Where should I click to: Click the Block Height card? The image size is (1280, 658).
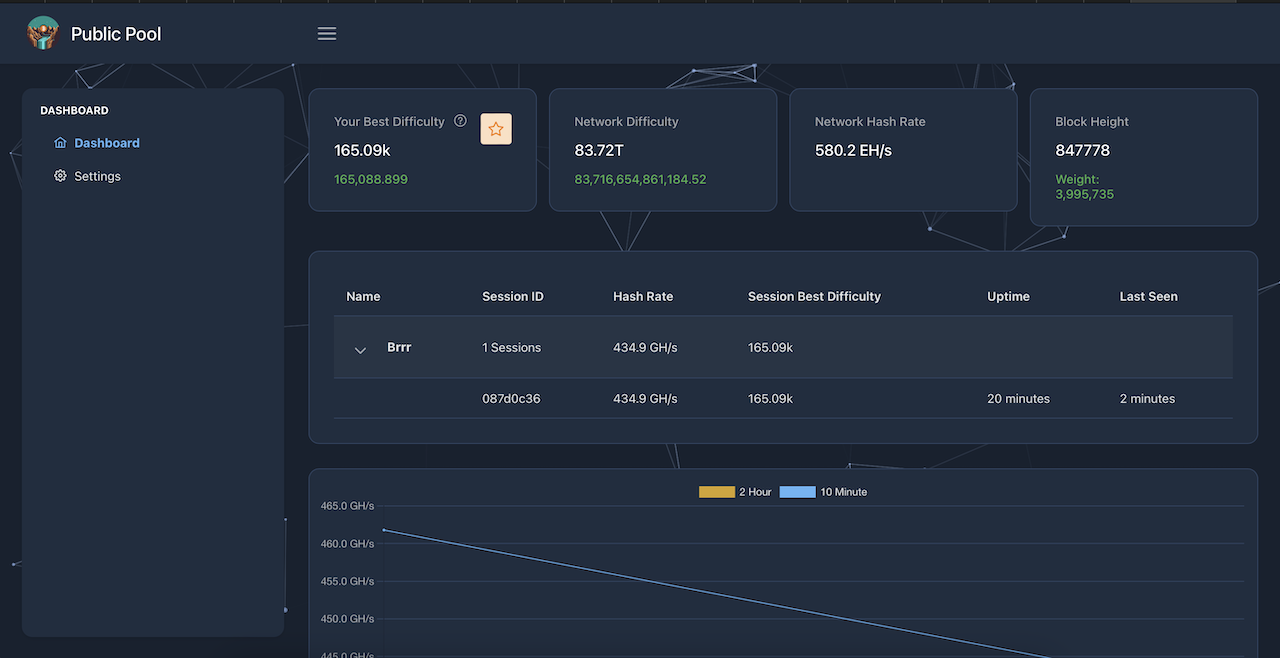coord(1143,157)
